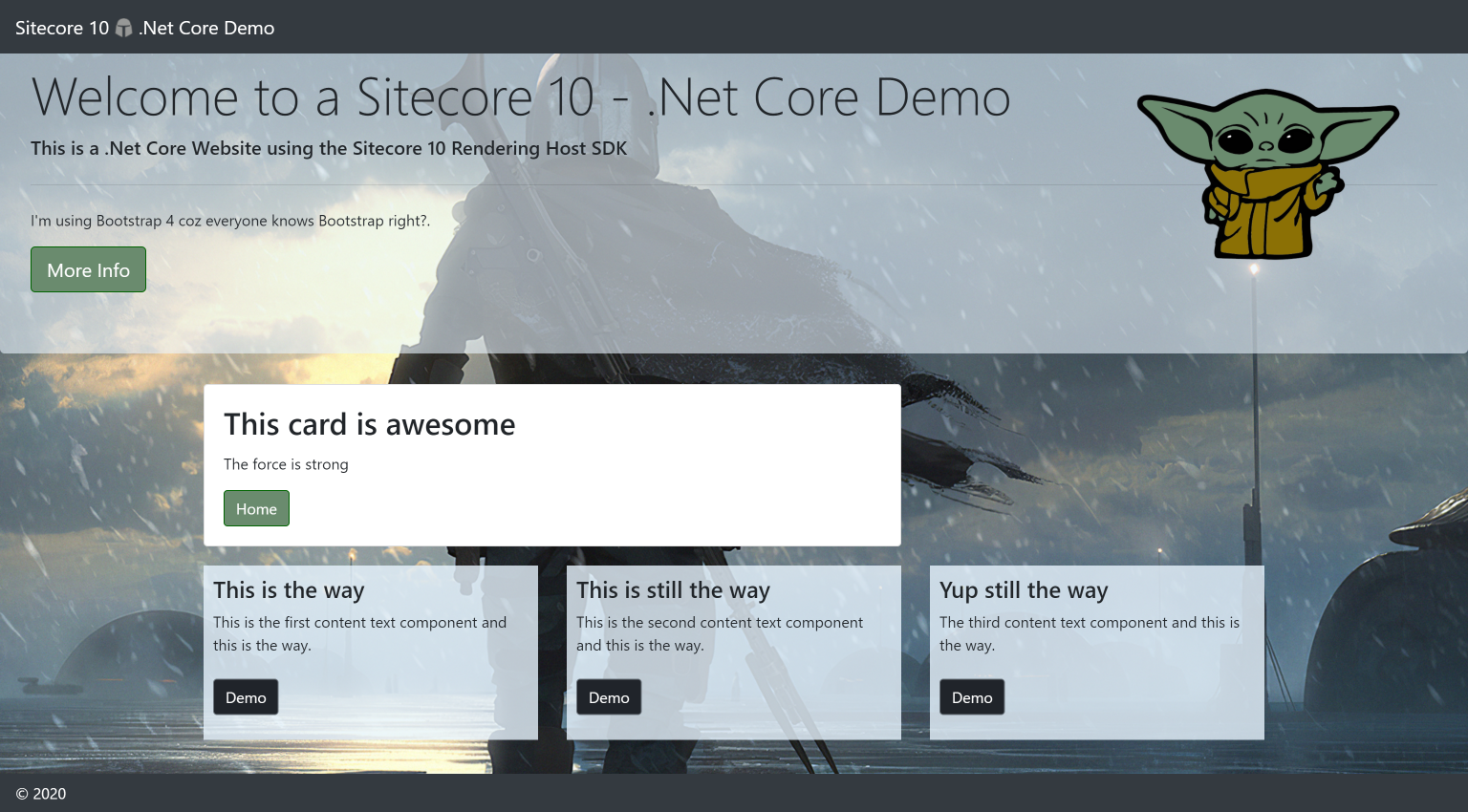Click the 'Yup still the way' heading
This screenshot has height=812, width=1468.
point(1024,590)
